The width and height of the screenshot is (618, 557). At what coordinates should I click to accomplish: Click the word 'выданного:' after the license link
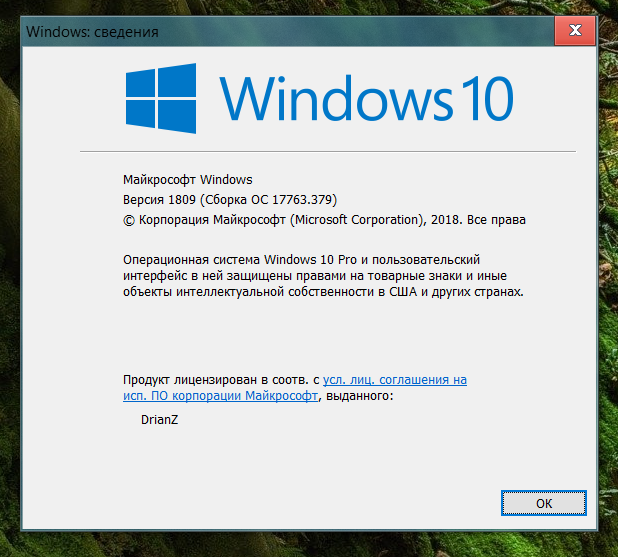[x=359, y=395]
